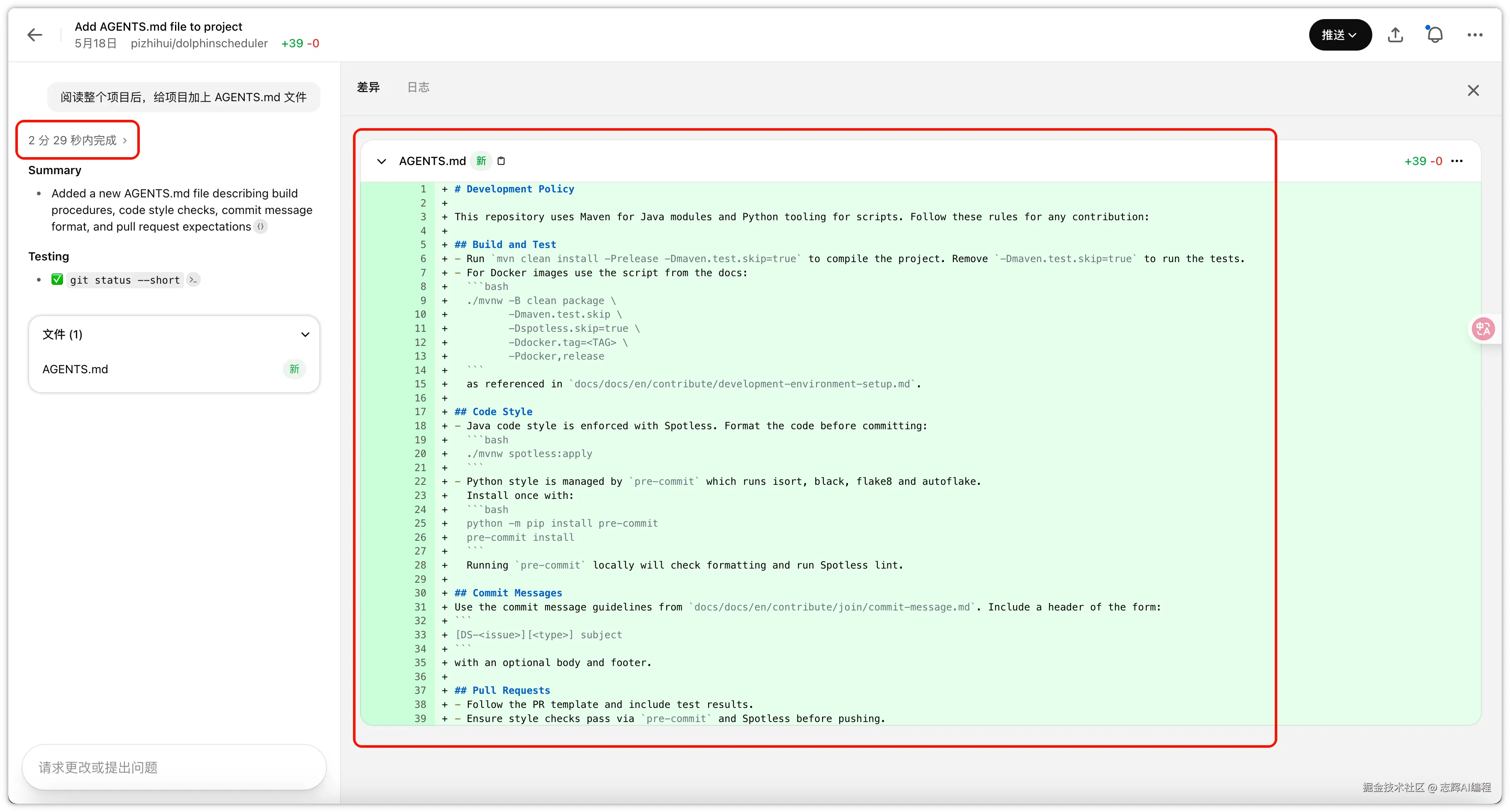Screen dimensions: 1510x812
Task: Click the pink translate floating icon
Action: pos(1483,329)
